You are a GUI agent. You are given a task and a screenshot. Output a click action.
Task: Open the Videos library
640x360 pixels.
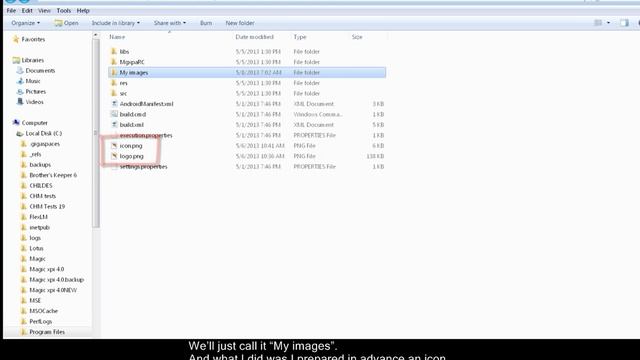(x=34, y=102)
